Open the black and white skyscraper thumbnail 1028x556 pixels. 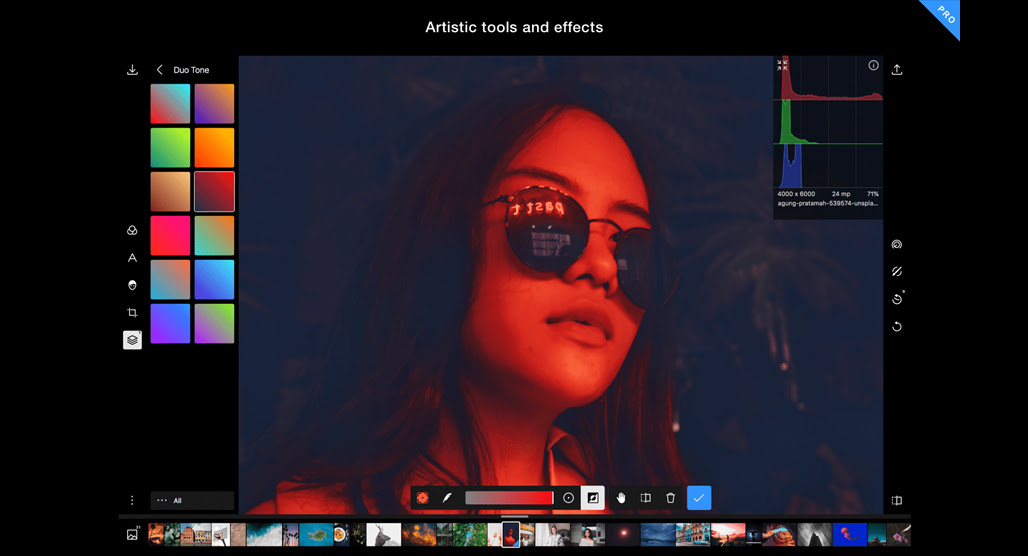tap(814, 535)
